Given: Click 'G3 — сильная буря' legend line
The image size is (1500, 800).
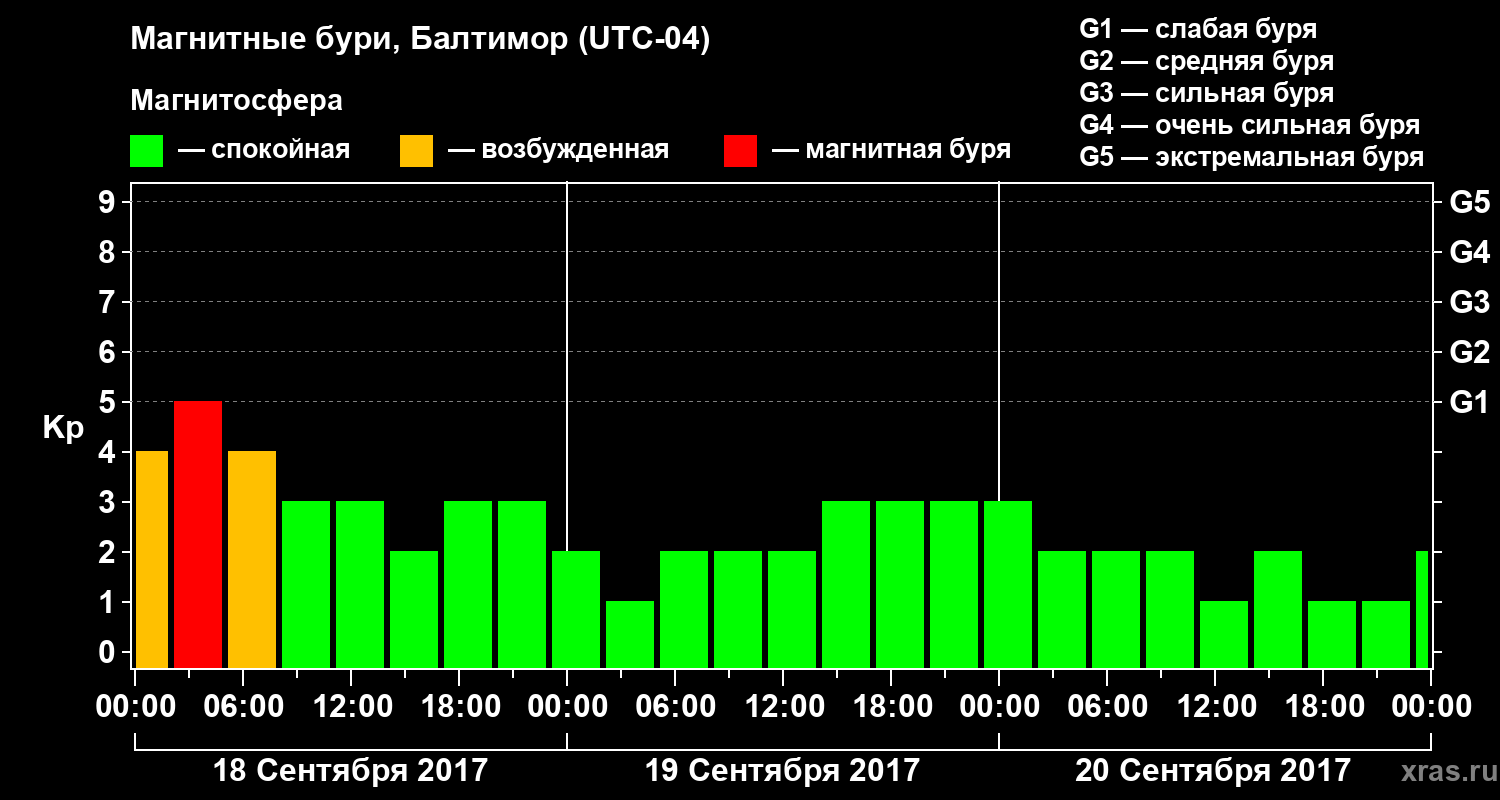Looking at the screenshot, I should pyautogui.click(x=1206, y=93).
